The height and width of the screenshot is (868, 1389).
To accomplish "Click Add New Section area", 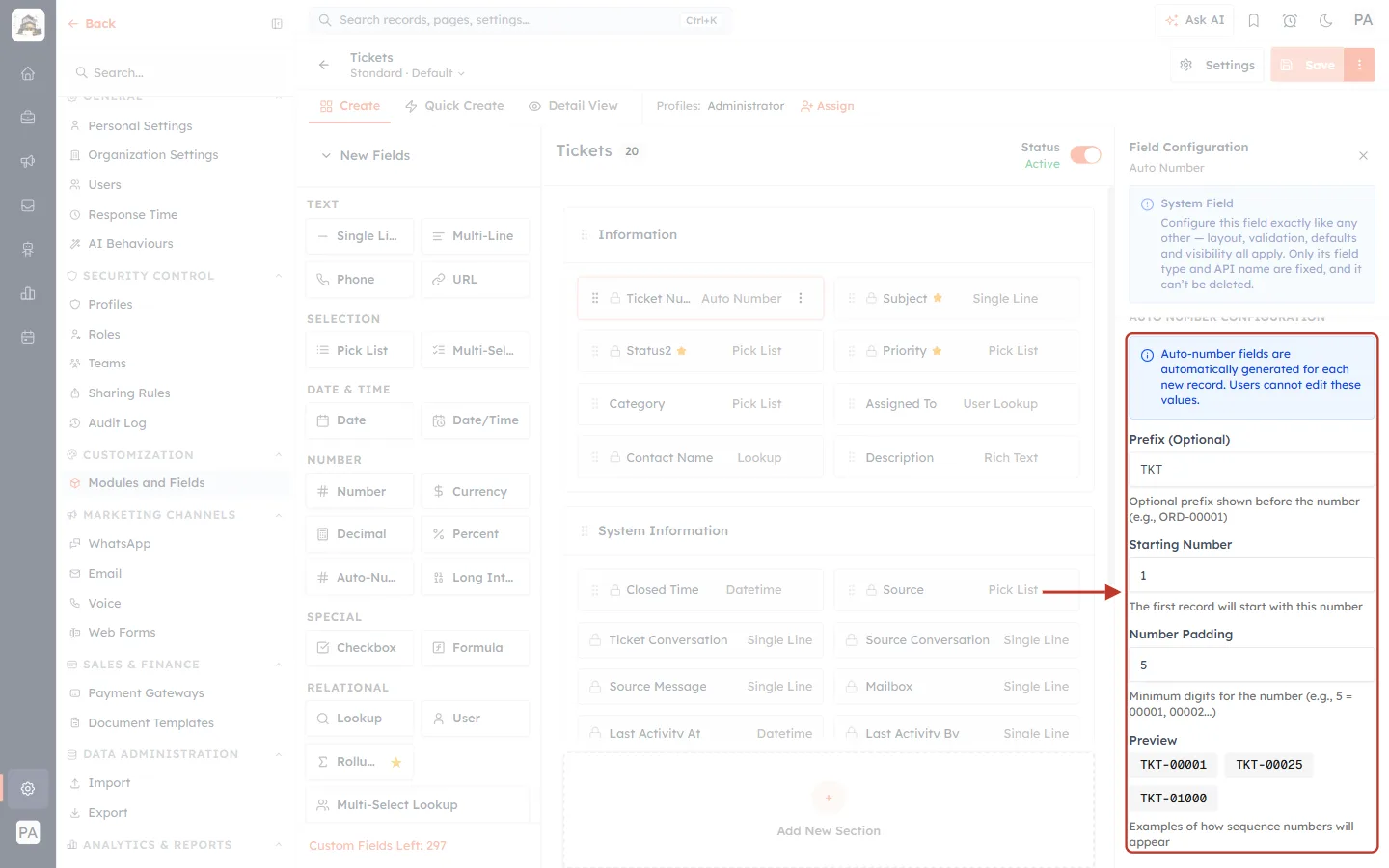I will click(x=829, y=811).
